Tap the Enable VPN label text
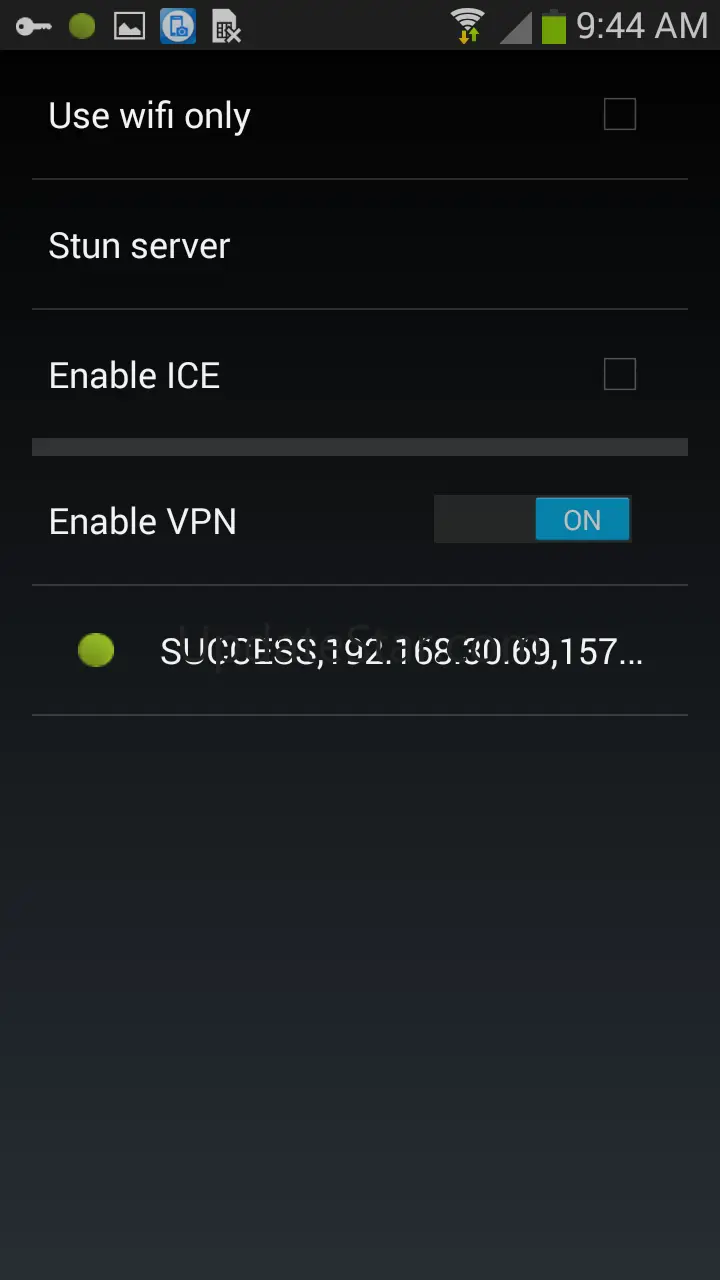Viewport: 720px width, 1280px height. [x=142, y=521]
